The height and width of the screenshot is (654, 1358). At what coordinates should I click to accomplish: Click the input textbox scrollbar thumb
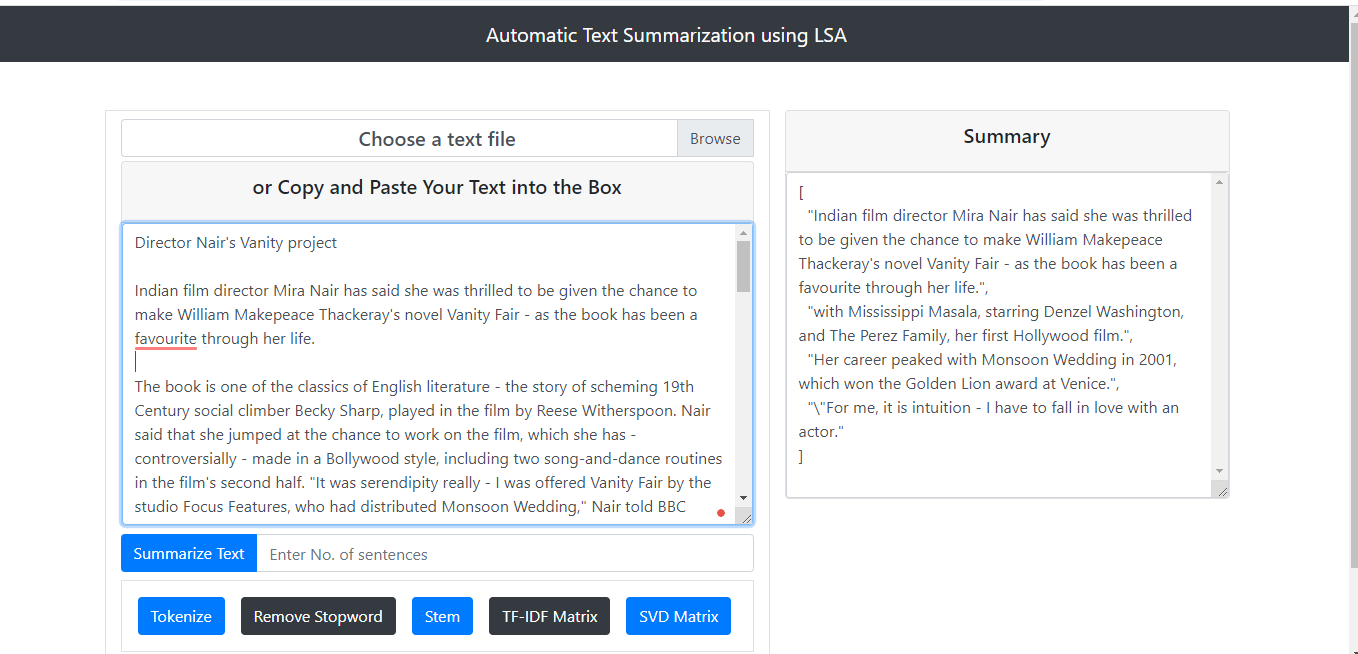point(743,266)
